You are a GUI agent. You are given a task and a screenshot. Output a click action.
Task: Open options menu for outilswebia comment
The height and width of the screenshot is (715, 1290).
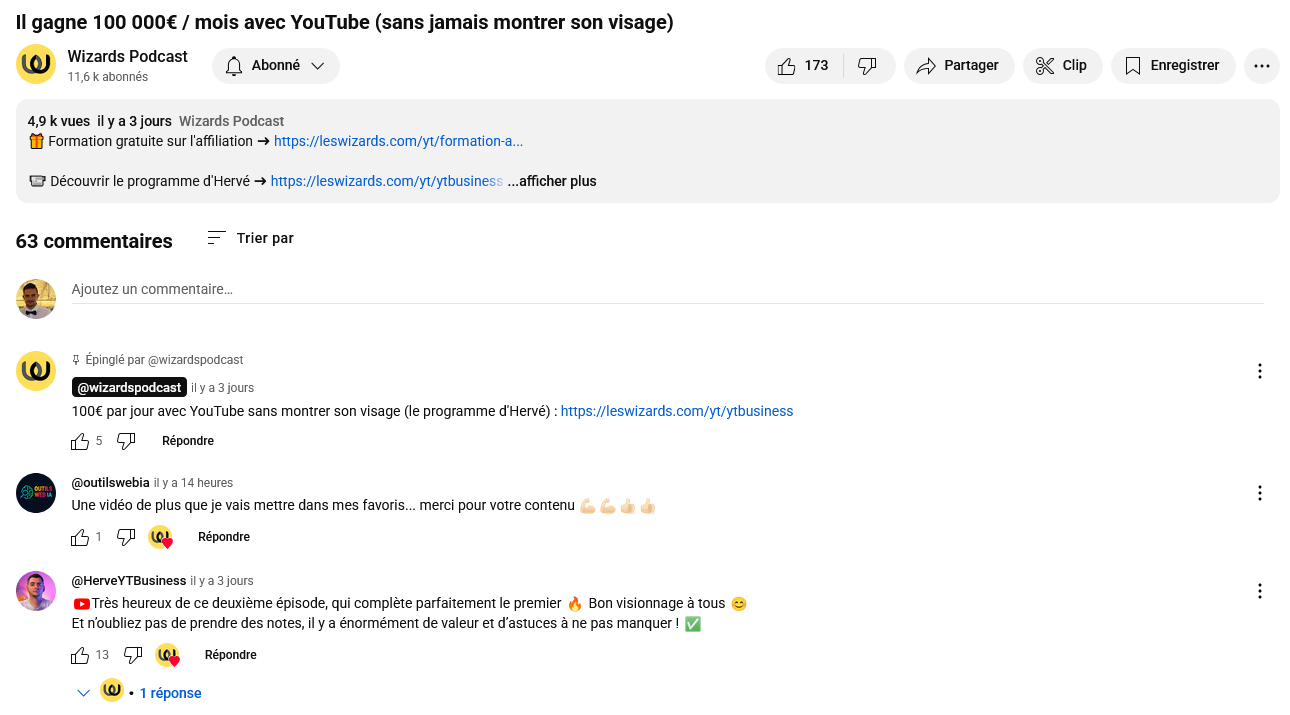coord(1260,493)
